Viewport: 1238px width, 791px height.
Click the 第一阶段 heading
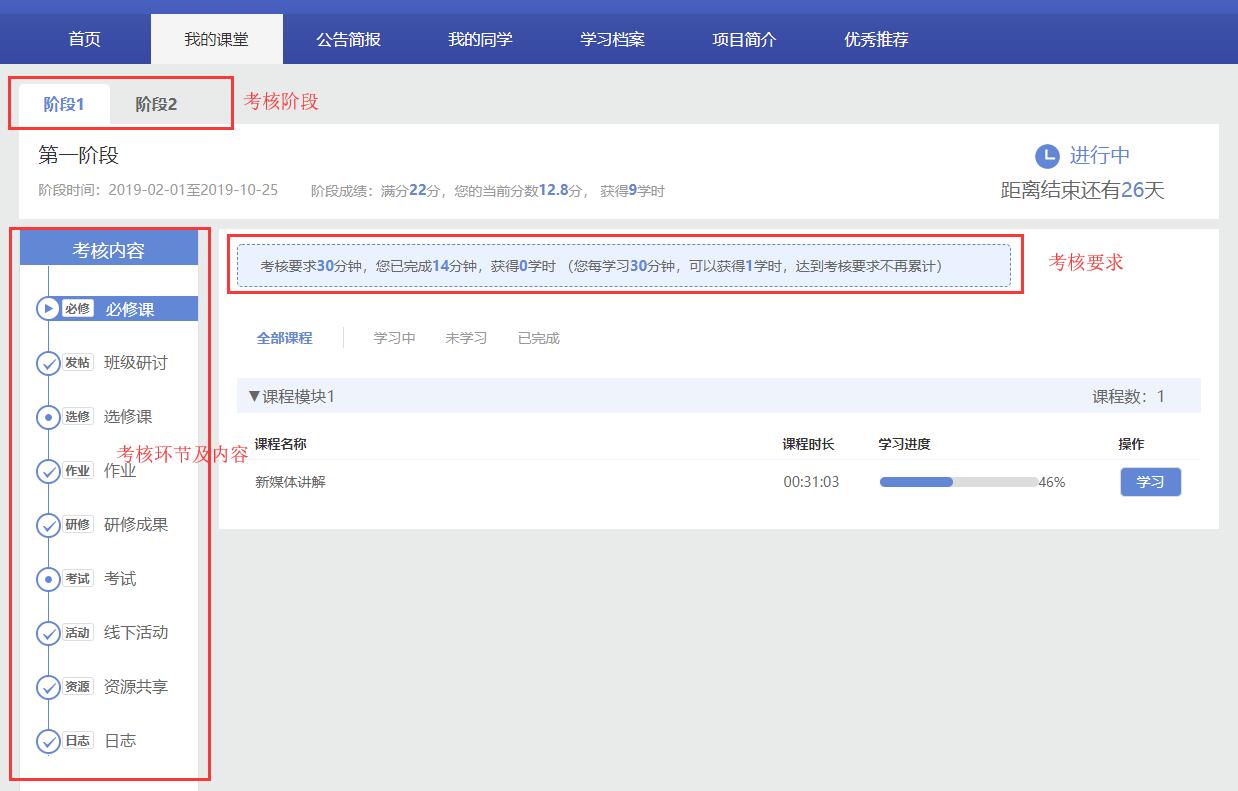pyautogui.click(x=79, y=156)
